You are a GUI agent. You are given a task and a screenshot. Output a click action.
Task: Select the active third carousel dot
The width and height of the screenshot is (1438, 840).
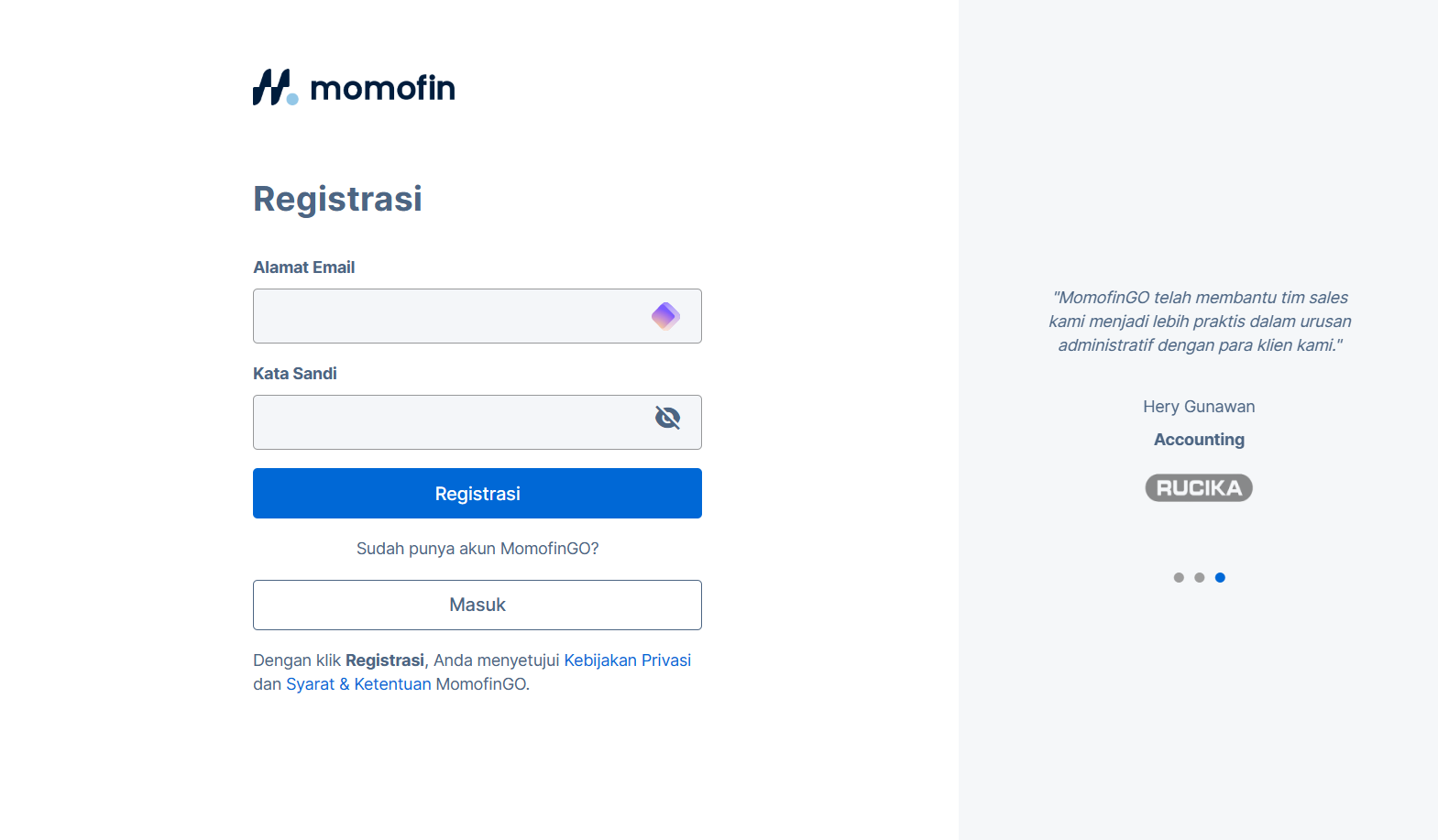(1220, 577)
